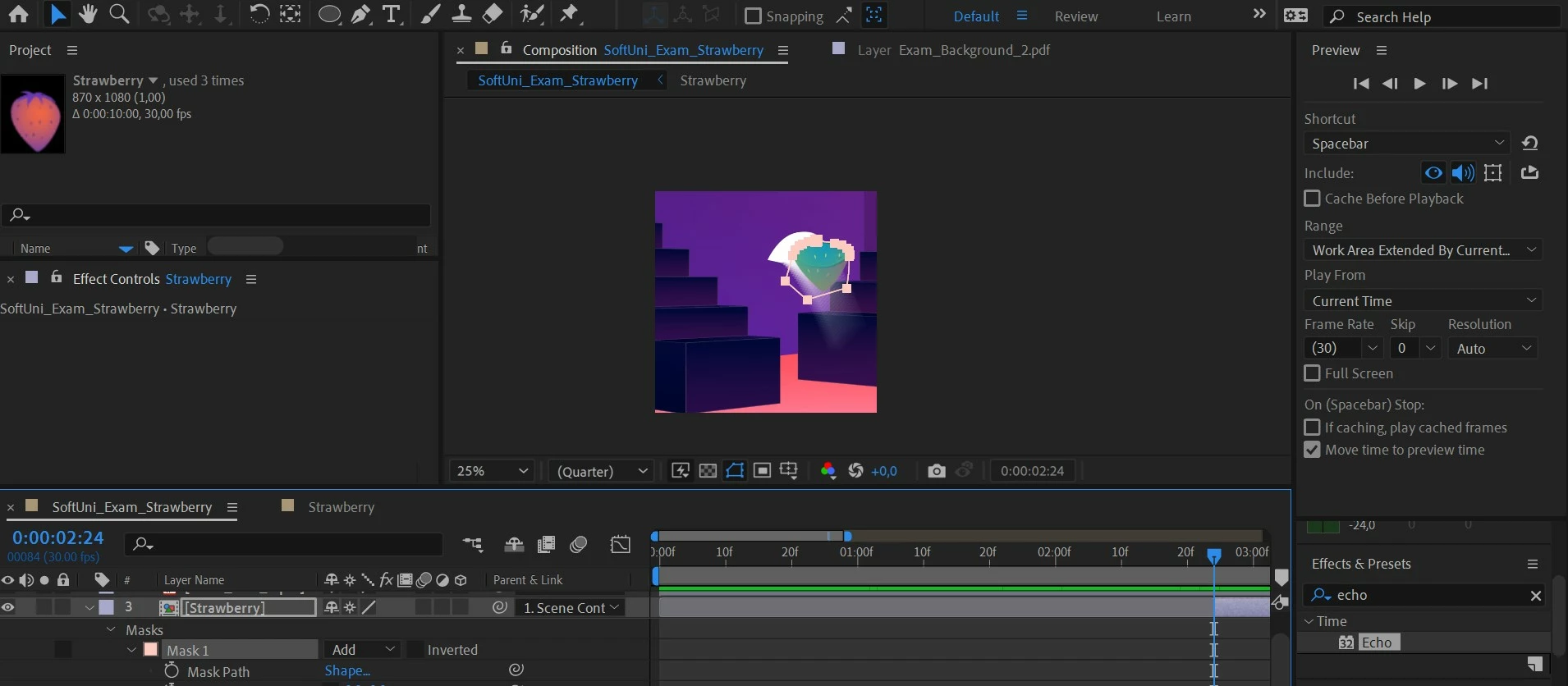The width and height of the screenshot is (1568, 686).
Task: Open the Scene Cont parent dropdown
Action: (571, 607)
